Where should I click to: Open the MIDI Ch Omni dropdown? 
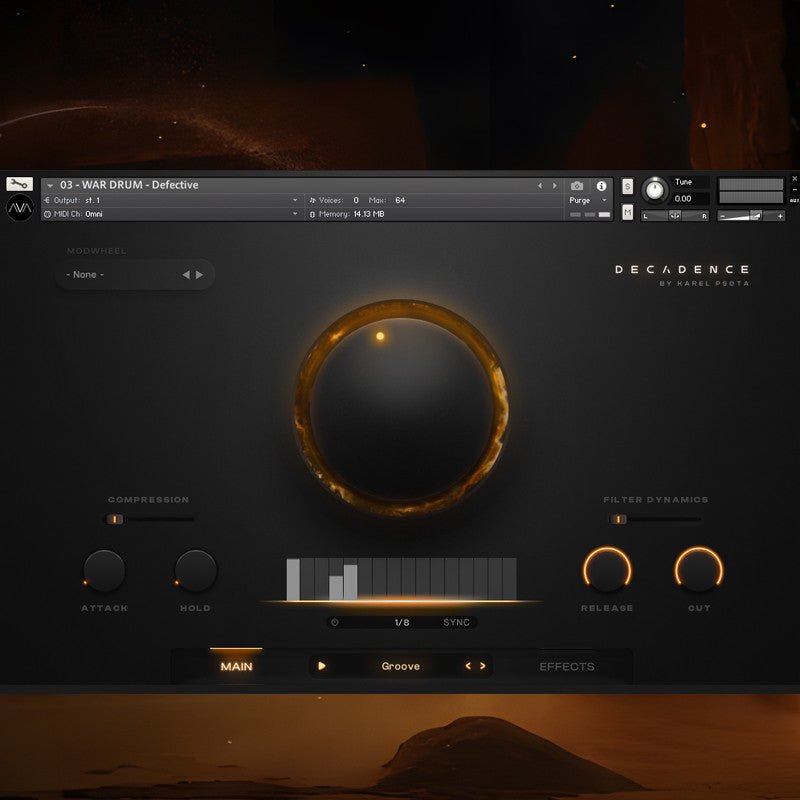coord(171,214)
